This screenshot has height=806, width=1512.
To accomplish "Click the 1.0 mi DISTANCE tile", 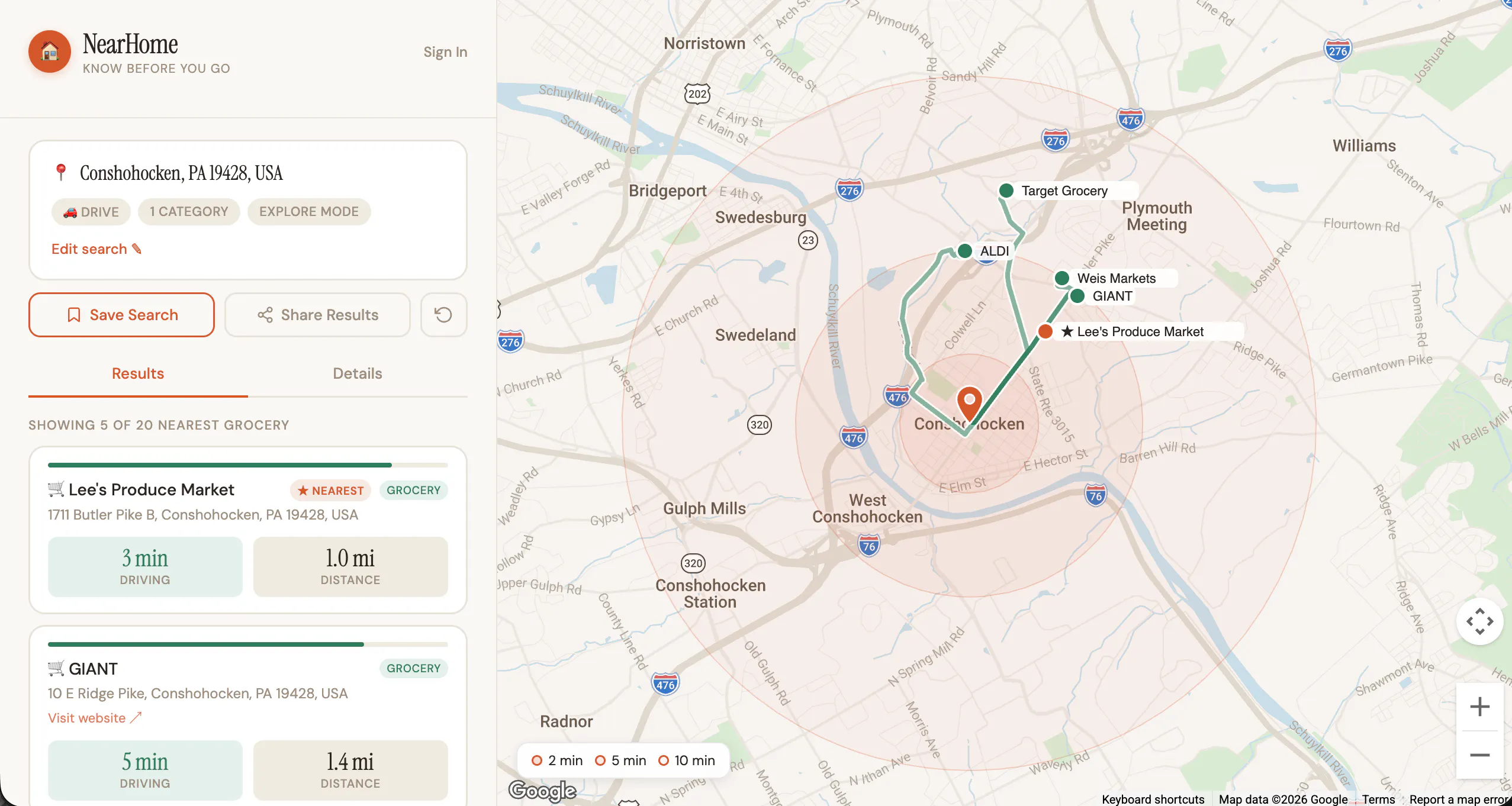I will pyautogui.click(x=350, y=567).
